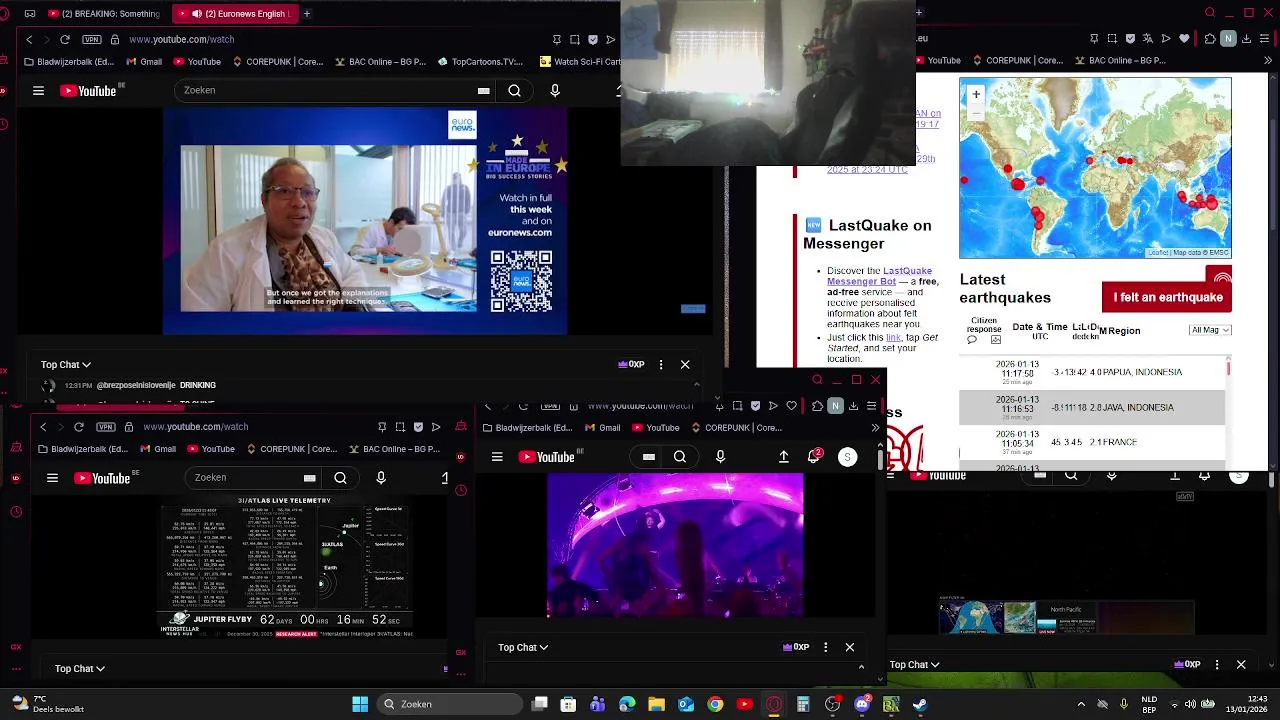Open the 'LastQuake Messenger Bot' link

pyautogui.click(x=879, y=276)
